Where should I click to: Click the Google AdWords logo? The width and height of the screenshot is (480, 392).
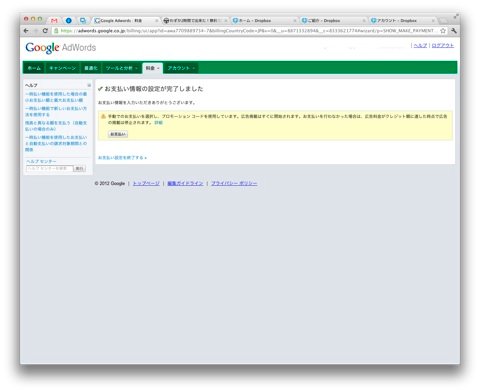(61, 48)
